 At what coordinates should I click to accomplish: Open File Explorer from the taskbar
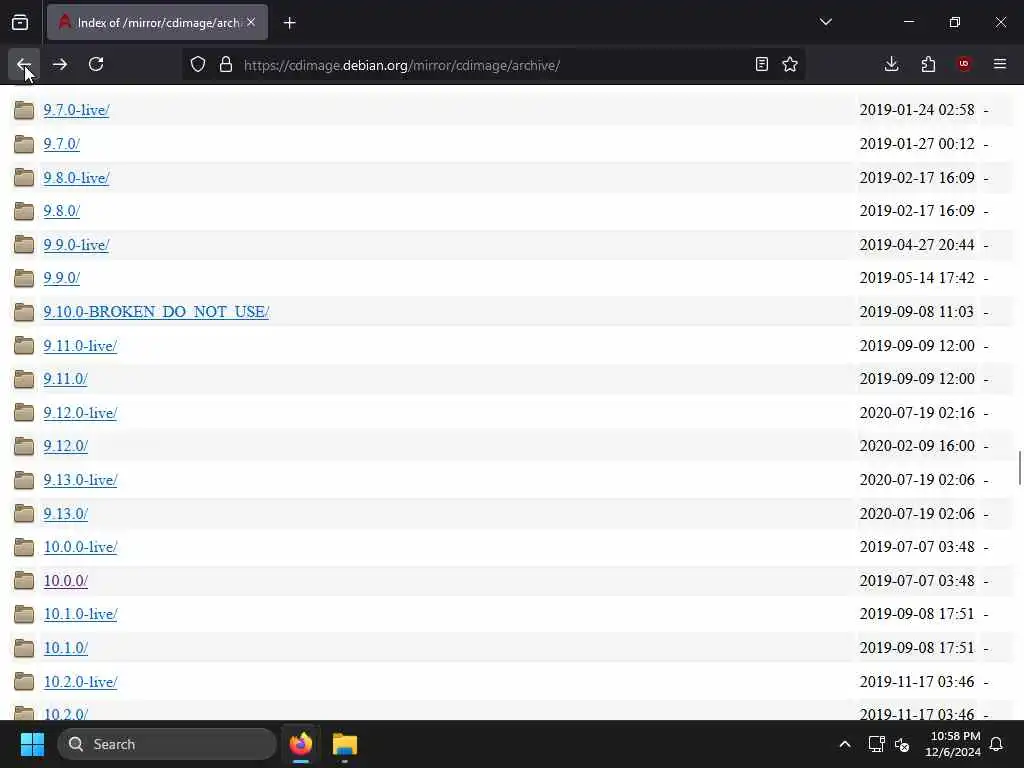pos(345,744)
